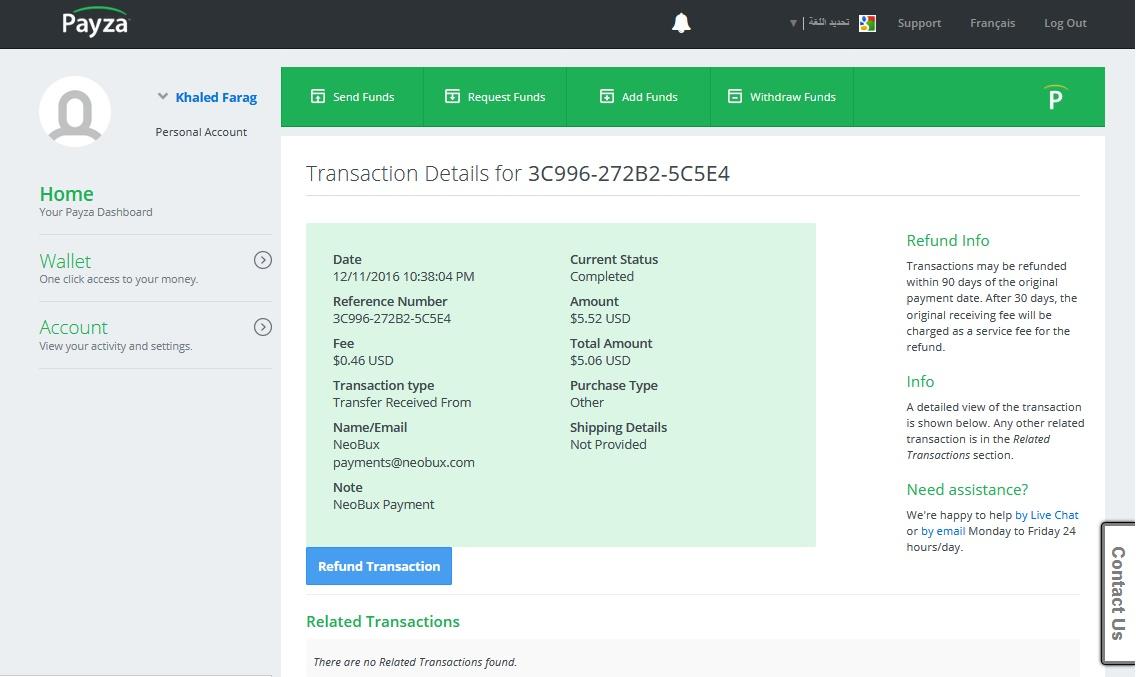Click the $5.06 USD total amount
This screenshot has height=677, width=1136.
pyautogui.click(x=600, y=360)
